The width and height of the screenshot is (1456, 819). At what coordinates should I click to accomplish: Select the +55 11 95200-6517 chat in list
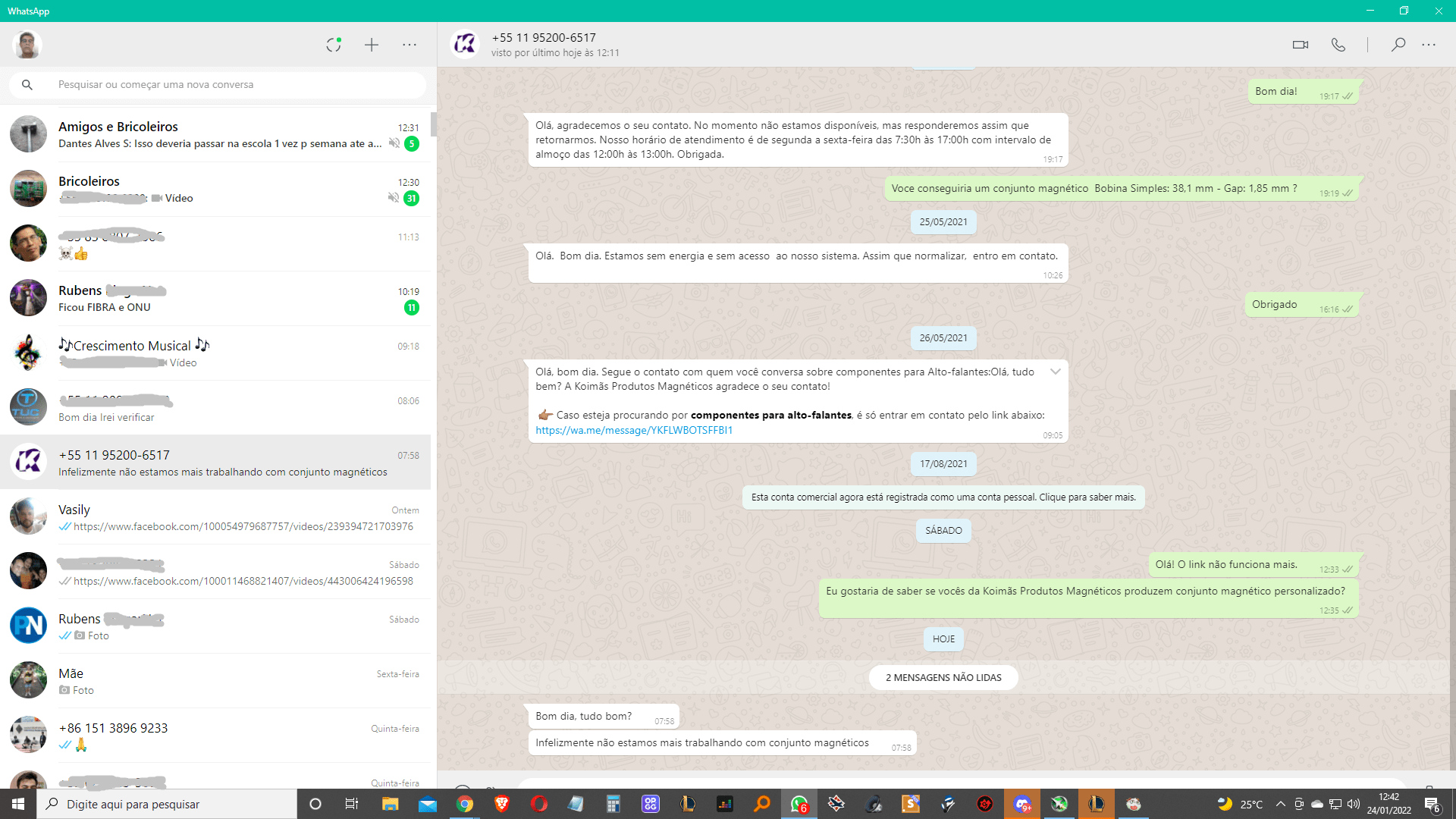215,463
